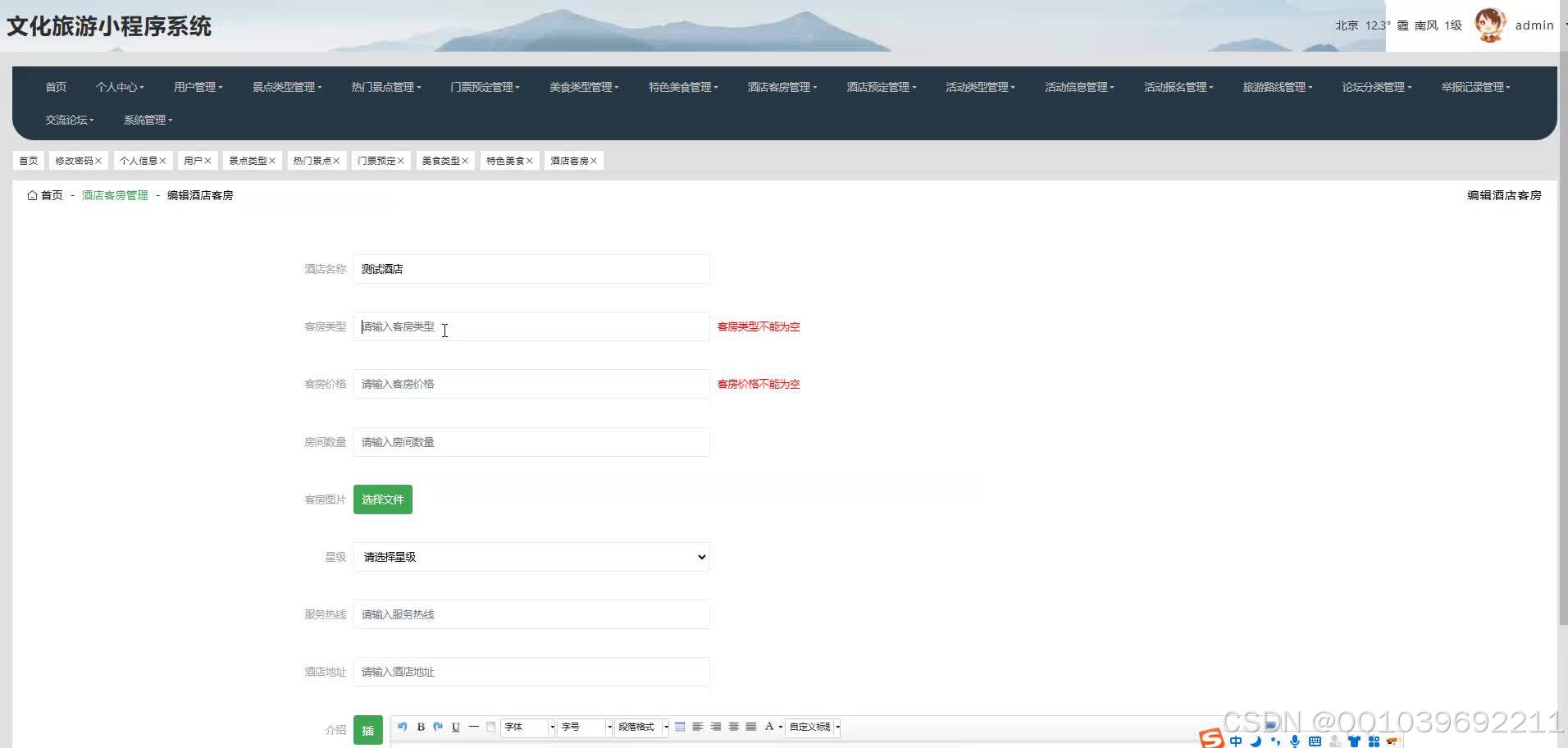This screenshot has width=1568, height=748.
Task: Click the 服务热线 input field
Action: click(x=531, y=614)
